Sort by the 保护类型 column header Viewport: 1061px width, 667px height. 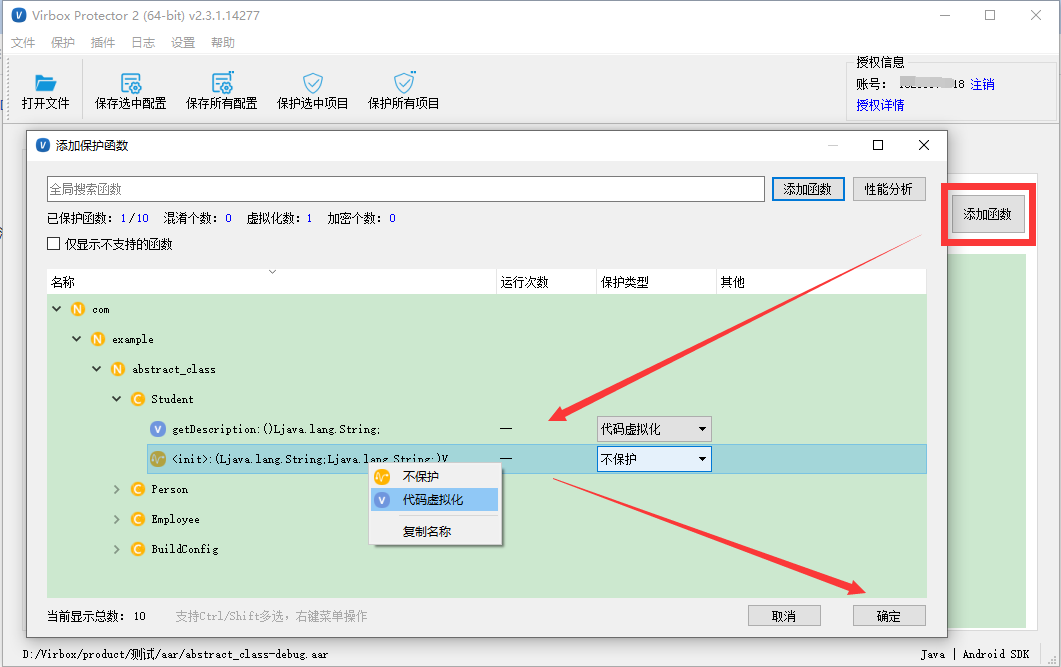(x=656, y=282)
